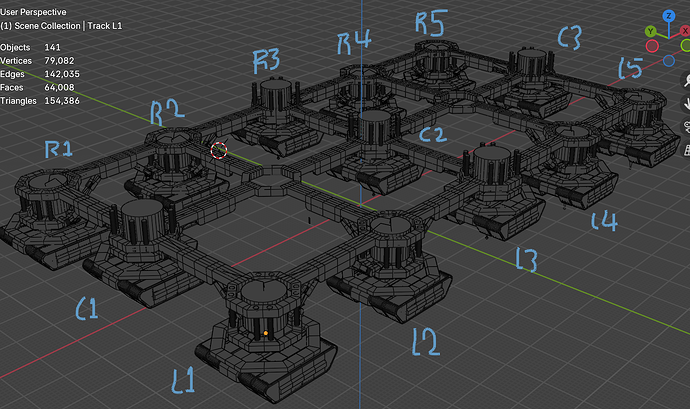
Task: Click the Edges count "142,035"
Action: (x=62, y=74)
